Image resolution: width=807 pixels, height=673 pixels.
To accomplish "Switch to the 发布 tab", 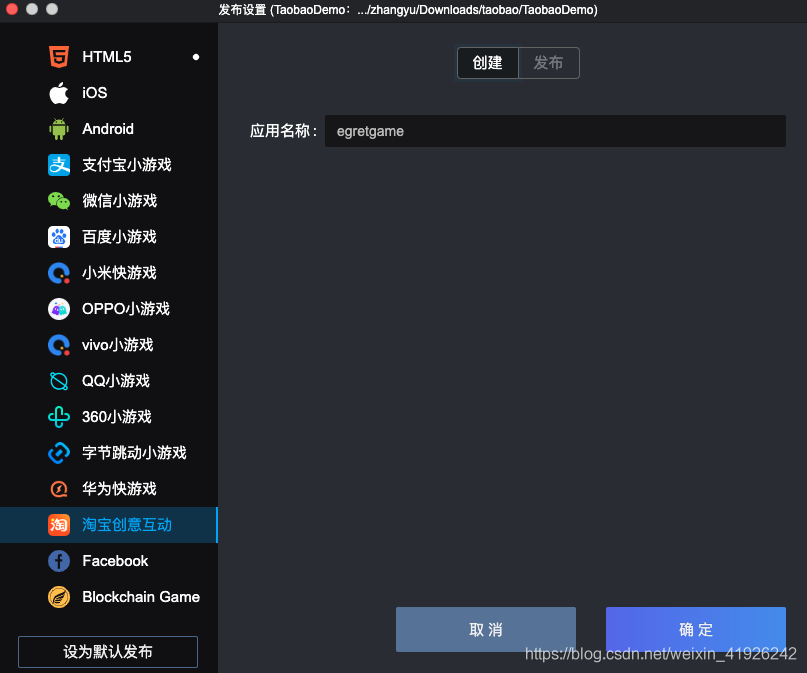I will pyautogui.click(x=549, y=63).
